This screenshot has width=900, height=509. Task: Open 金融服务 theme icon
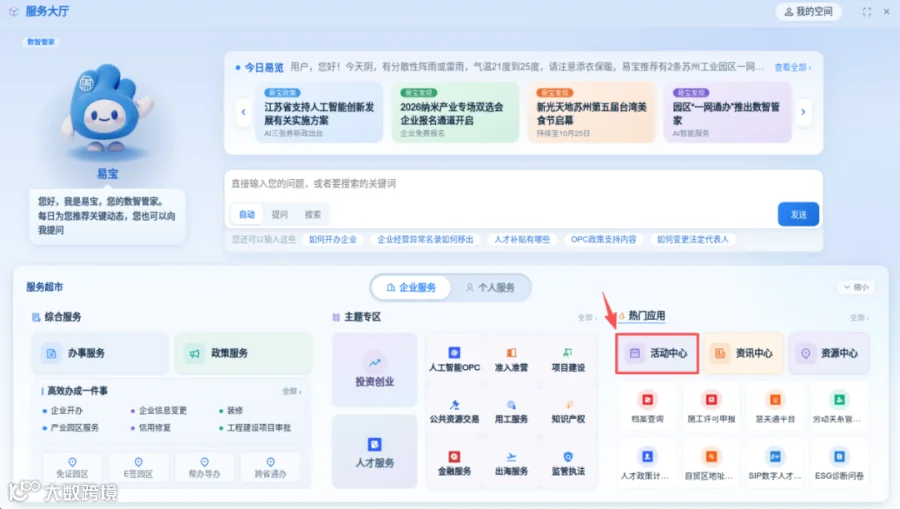[454, 457]
